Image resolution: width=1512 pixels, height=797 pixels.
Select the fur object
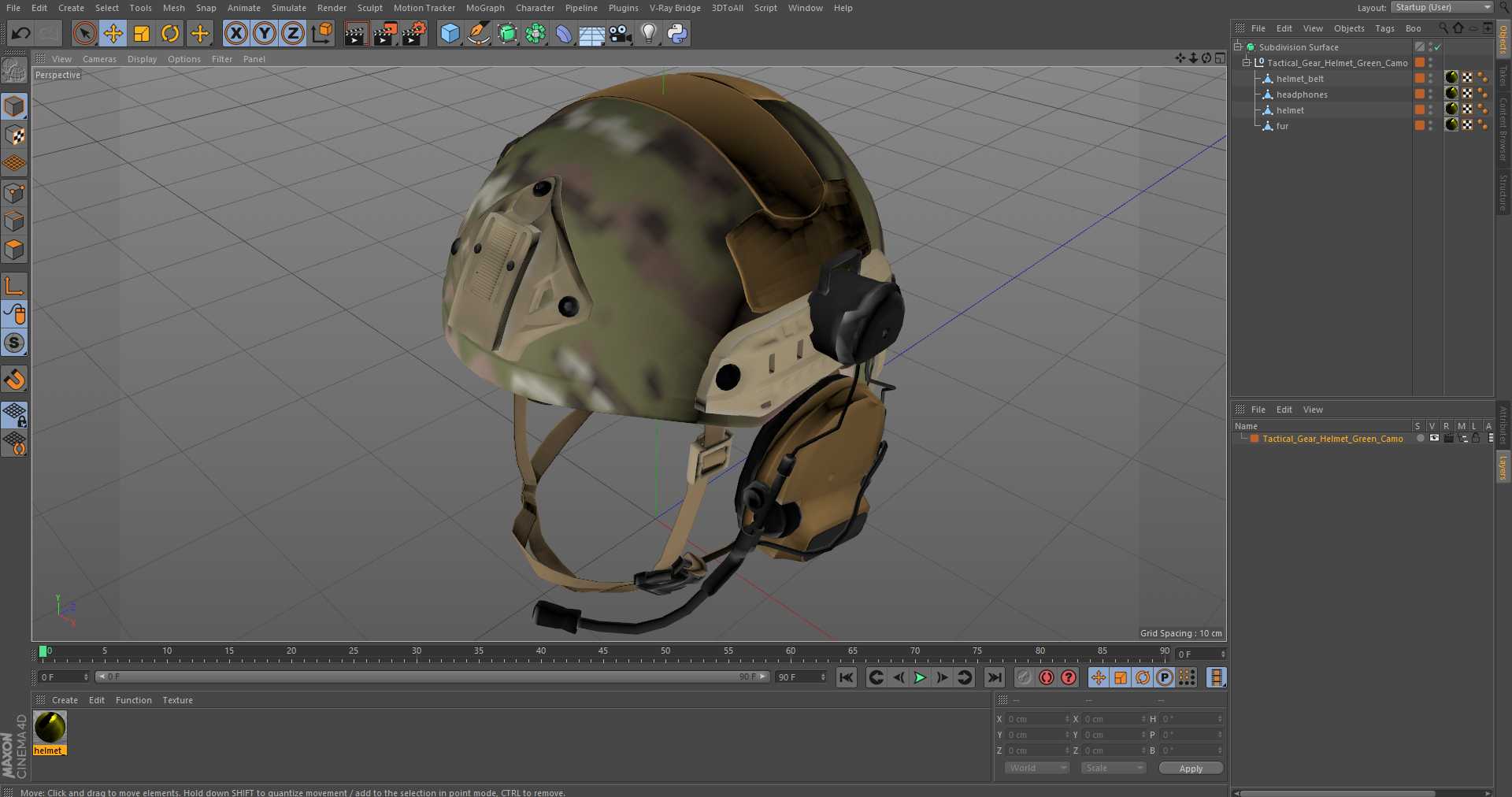pos(1282,126)
